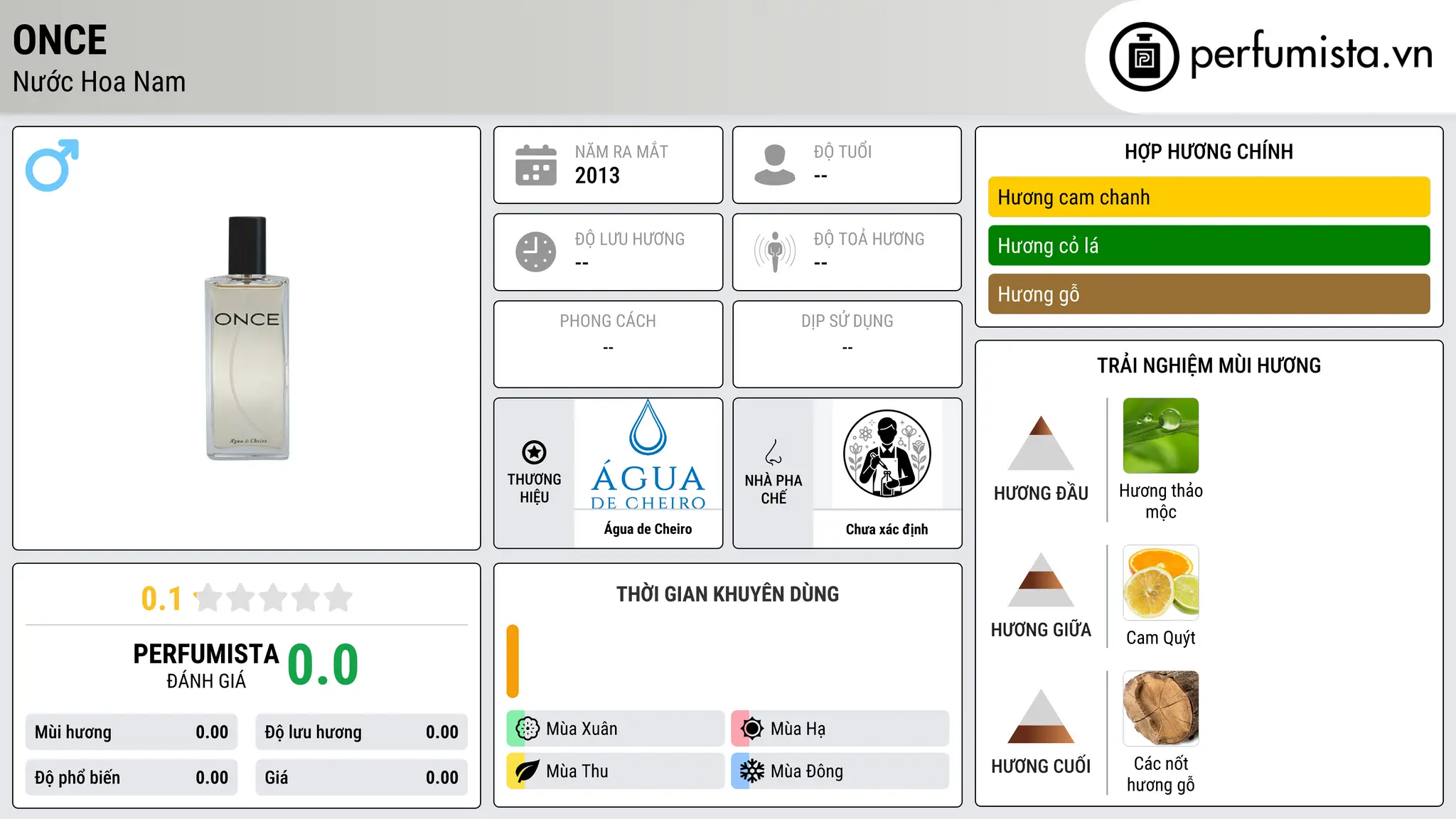Image resolution: width=1456 pixels, height=819 pixels.
Task: Select the green Hương cỏ lá accord bar
Action: tap(1209, 245)
